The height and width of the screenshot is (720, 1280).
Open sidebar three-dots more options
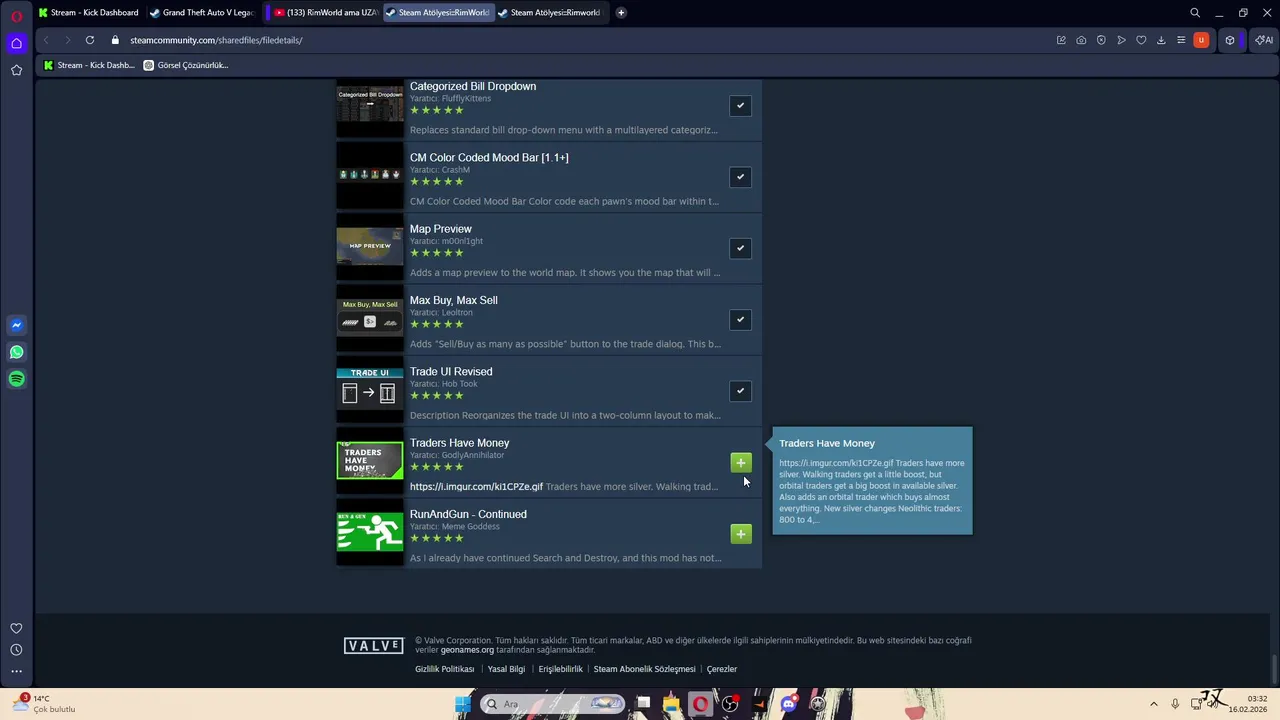(16, 671)
